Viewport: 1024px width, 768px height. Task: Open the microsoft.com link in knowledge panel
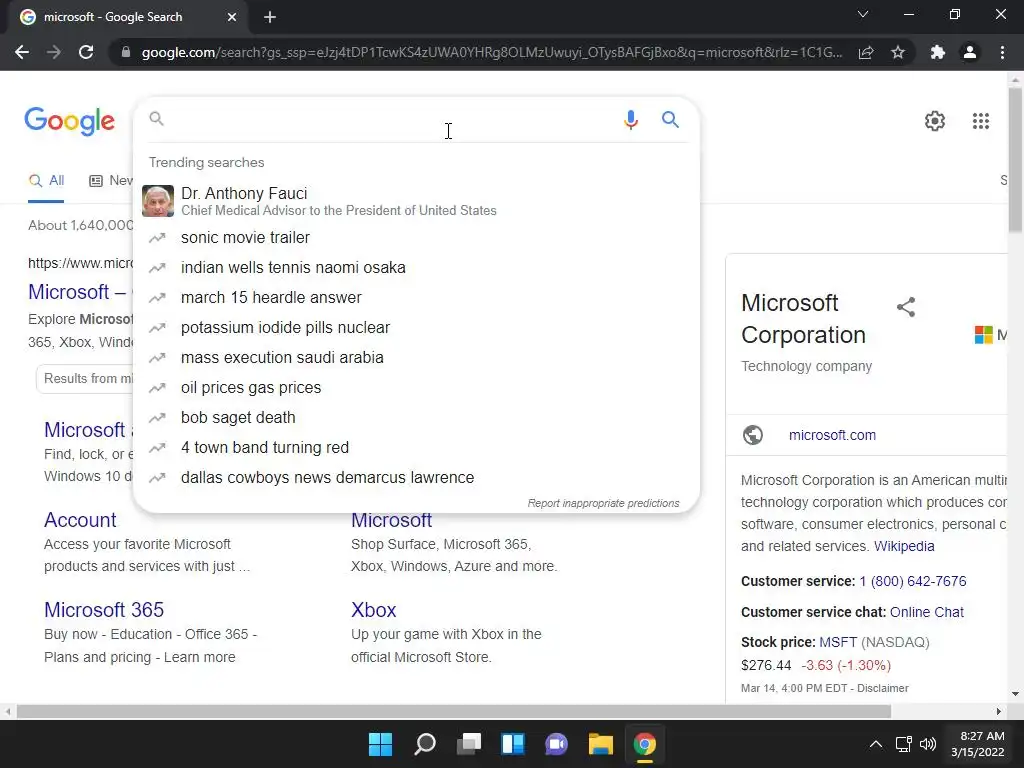click(832, 435)
